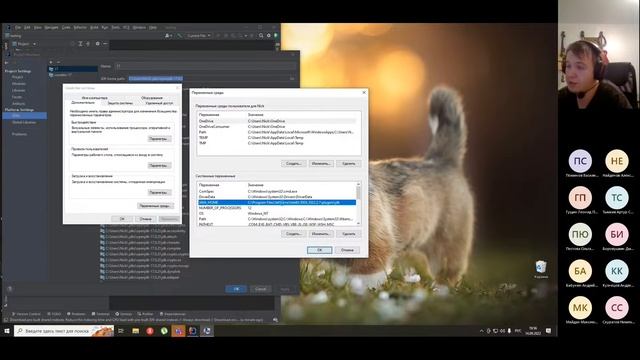Switch to Оборудование tab
Viewport: 640px width, 360px height.
point(152,98)
